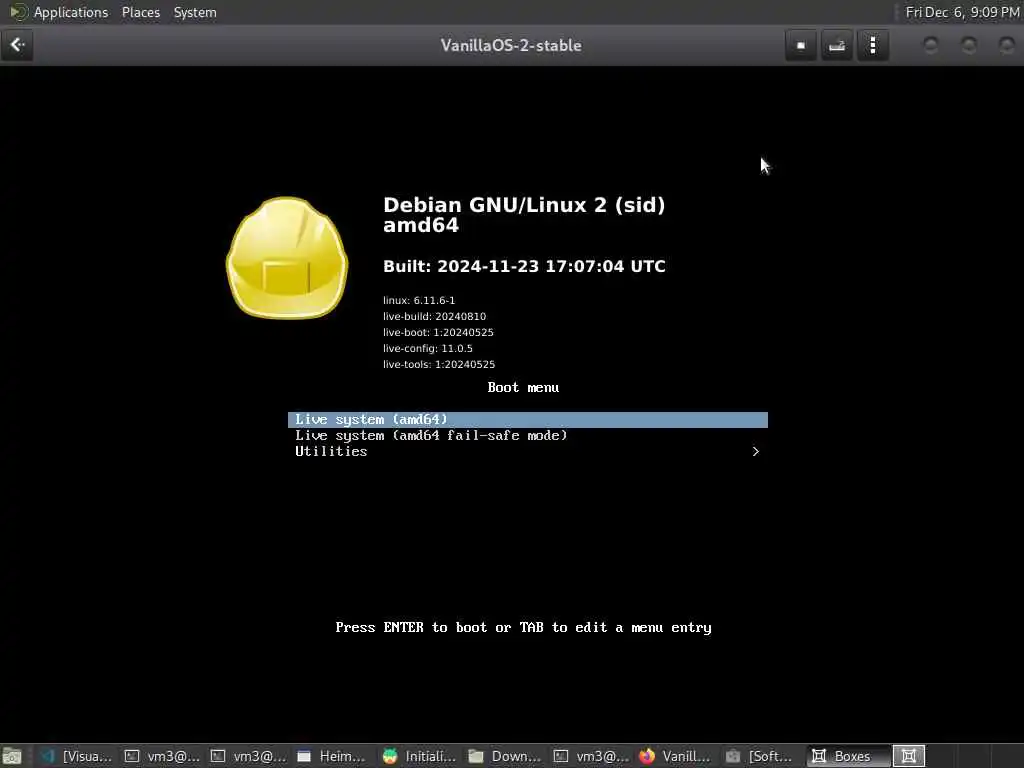Switch to the Initiali... taskbar window
Image resolution: width=1024 pixels, height=768 pixels.
point(418,756)
